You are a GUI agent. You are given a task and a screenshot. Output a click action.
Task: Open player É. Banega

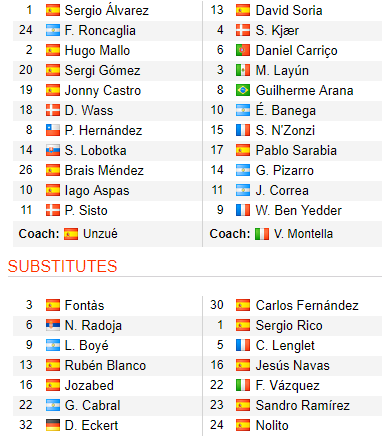(286, 110)
